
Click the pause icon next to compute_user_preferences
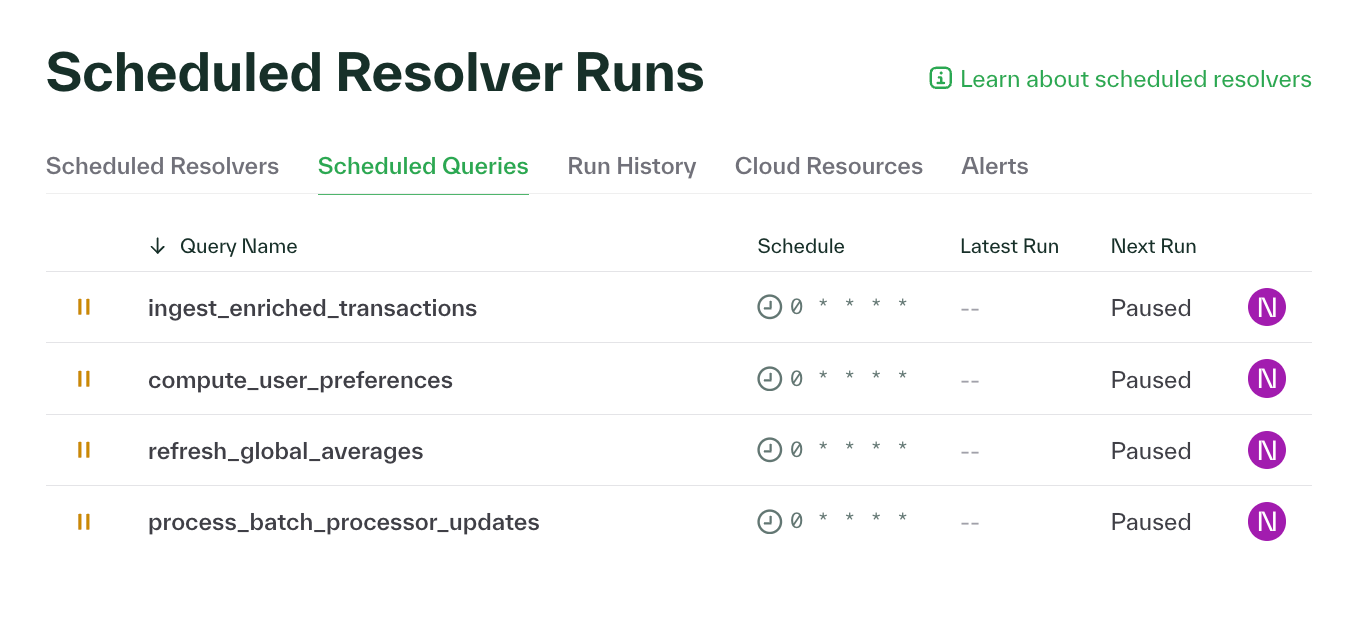83,379
